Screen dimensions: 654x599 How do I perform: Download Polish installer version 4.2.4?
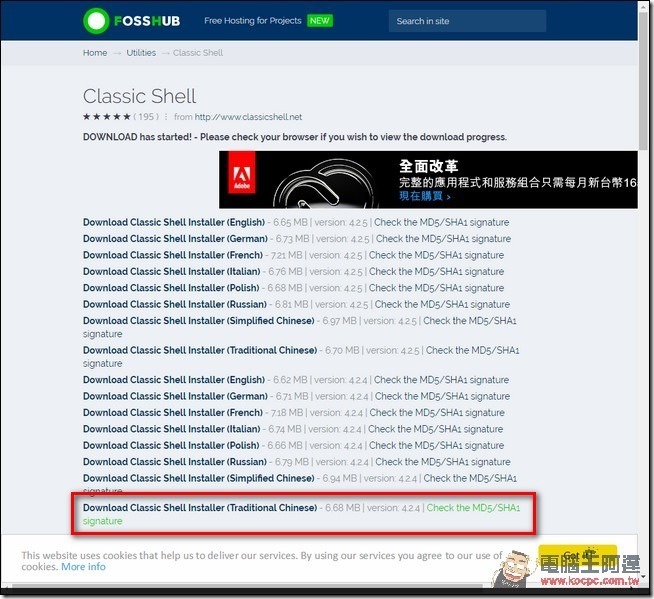coord(171,445)
